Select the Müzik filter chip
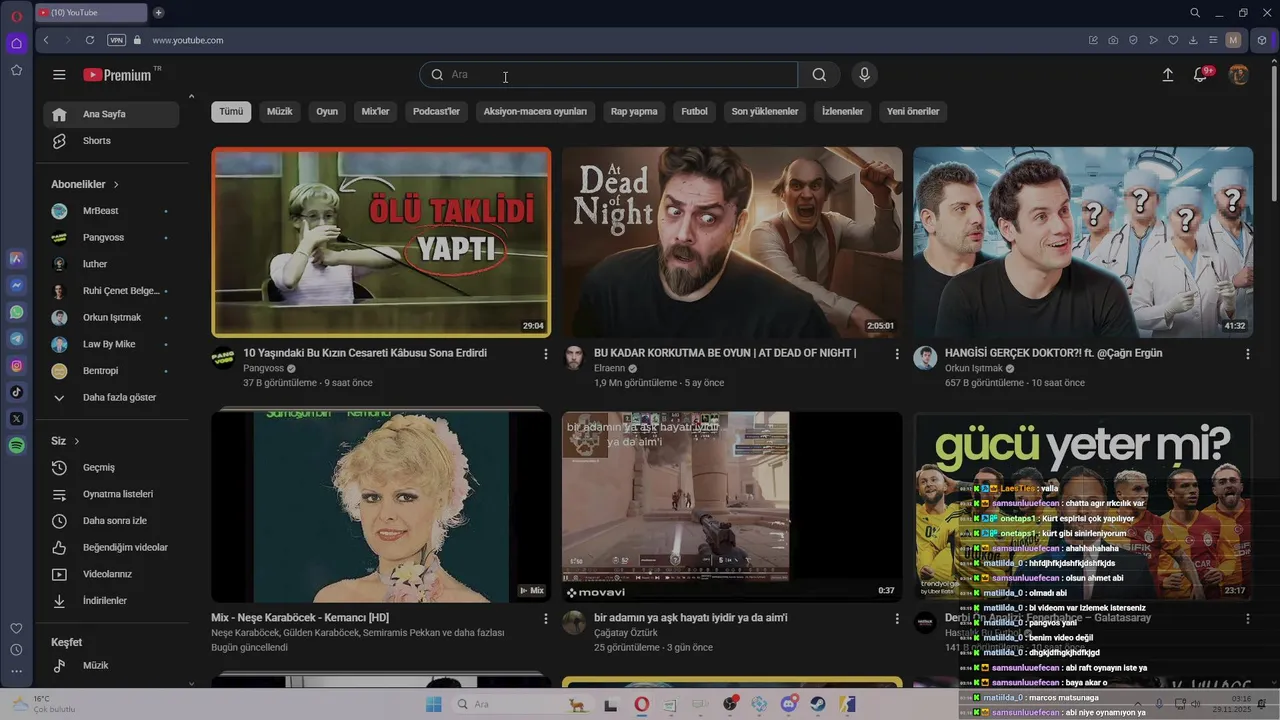The image size is (1280, 720). pyautogui.click(x=280, y=111)
